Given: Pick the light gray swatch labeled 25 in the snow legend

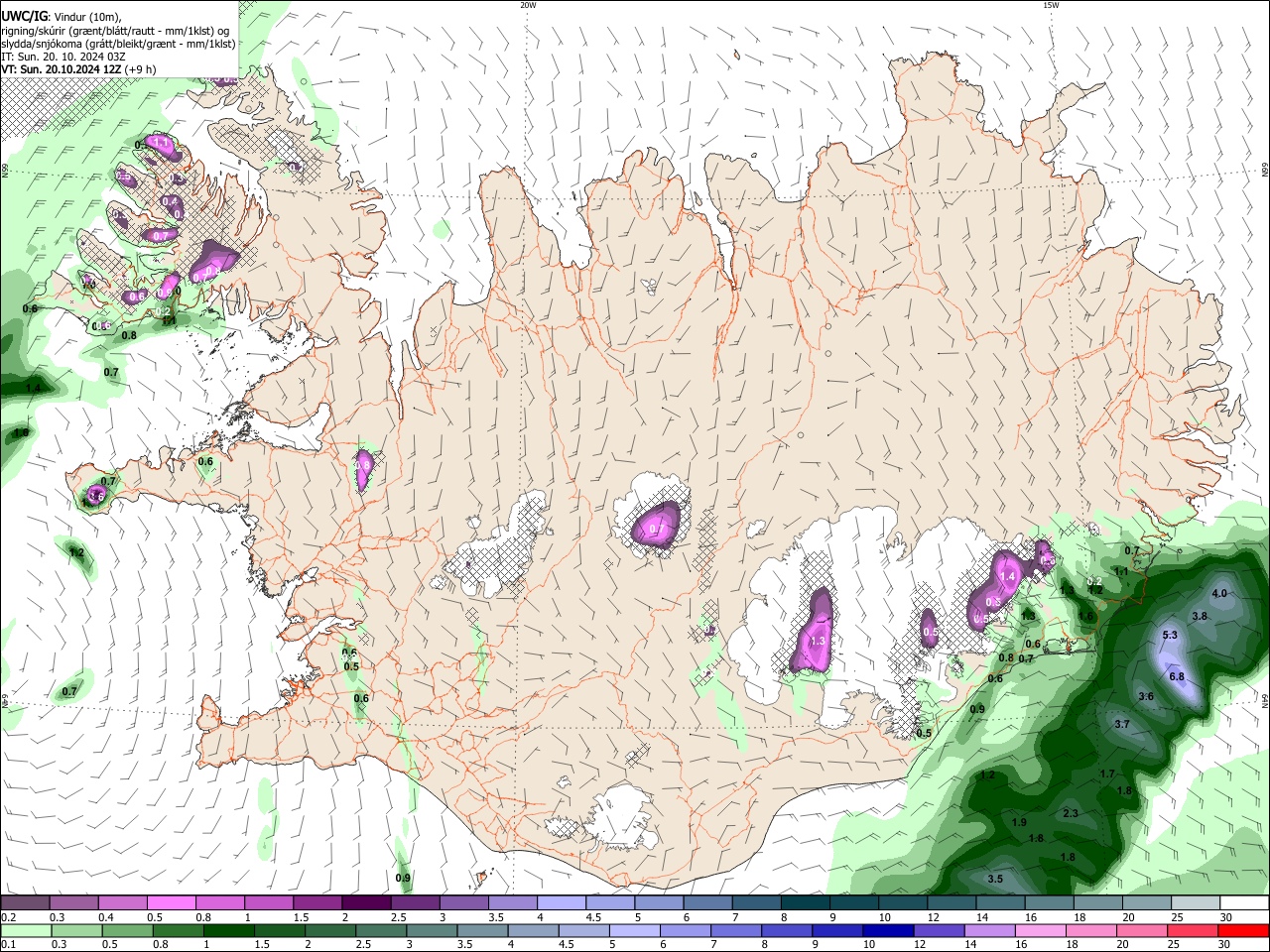Looking at the screenshot, I should (x=1195, y=903).
